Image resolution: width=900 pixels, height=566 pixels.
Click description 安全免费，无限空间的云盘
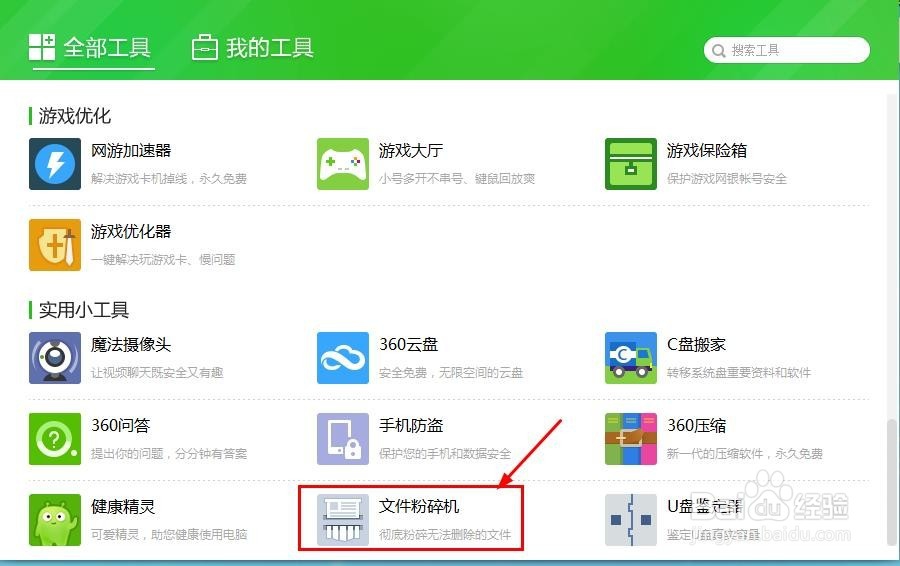pyautogui.click(x=451, y=373)
